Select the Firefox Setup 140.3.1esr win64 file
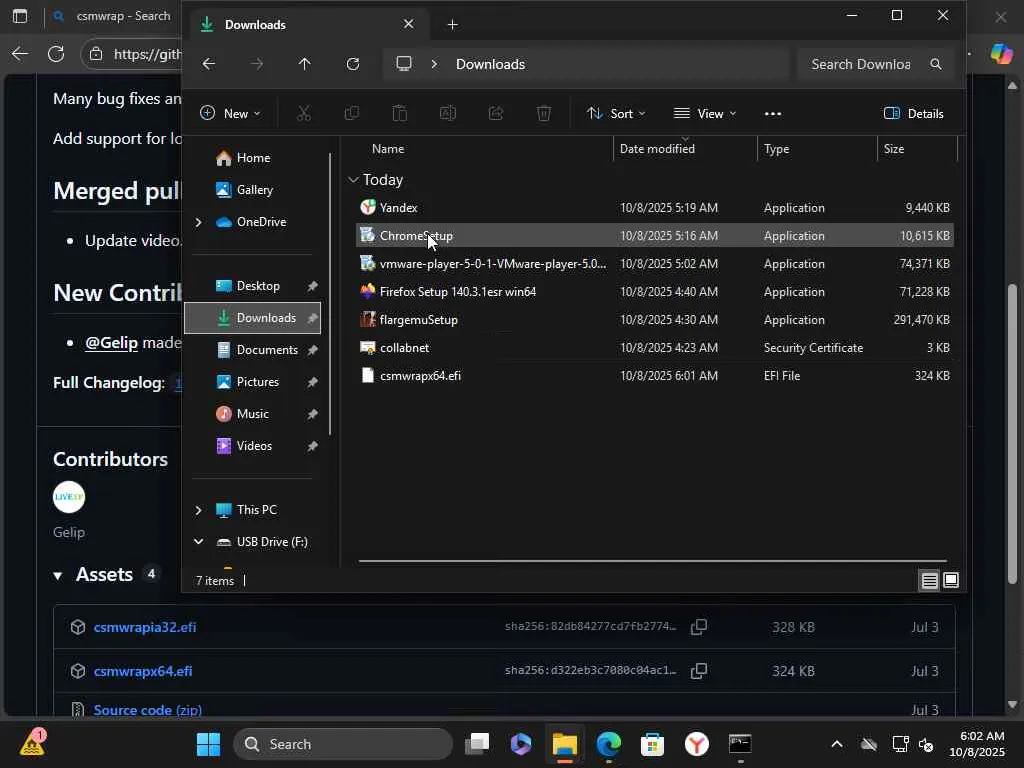The image size is (1024, 768). pyautogui.click(x=654, y=292)
